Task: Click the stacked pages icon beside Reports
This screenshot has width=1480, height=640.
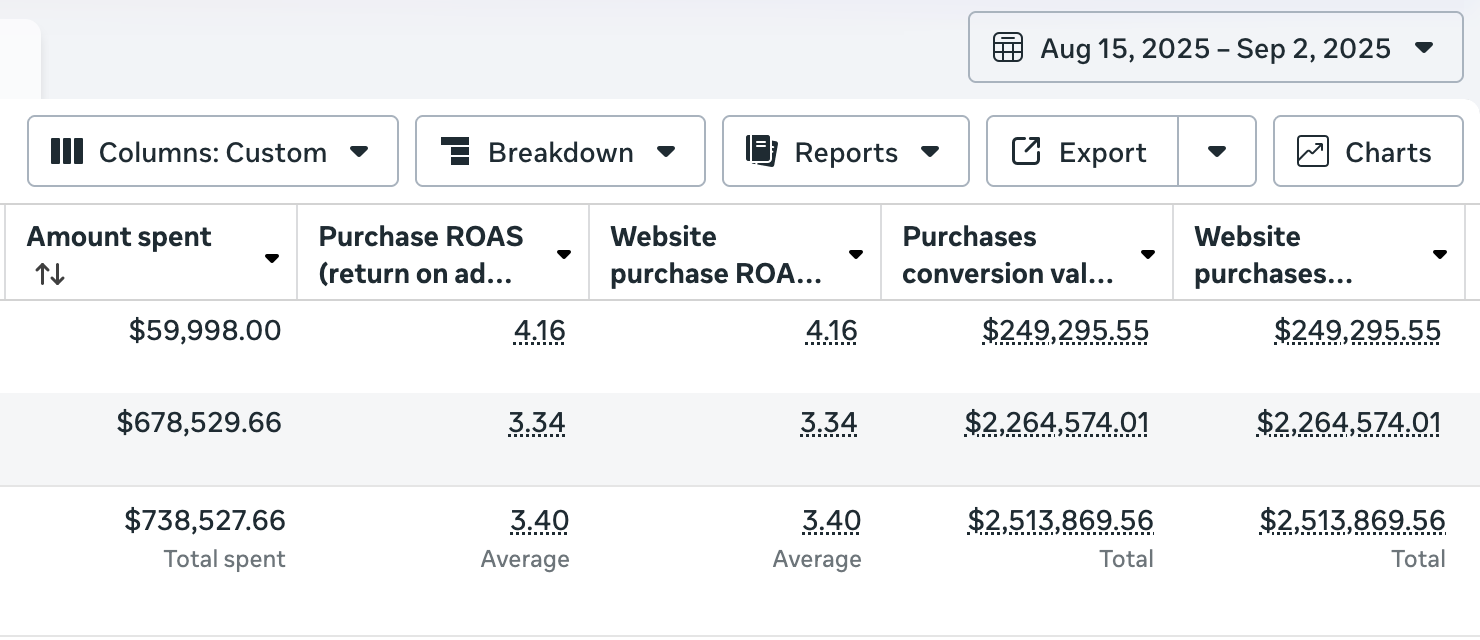Action: (x=760, y=151)
